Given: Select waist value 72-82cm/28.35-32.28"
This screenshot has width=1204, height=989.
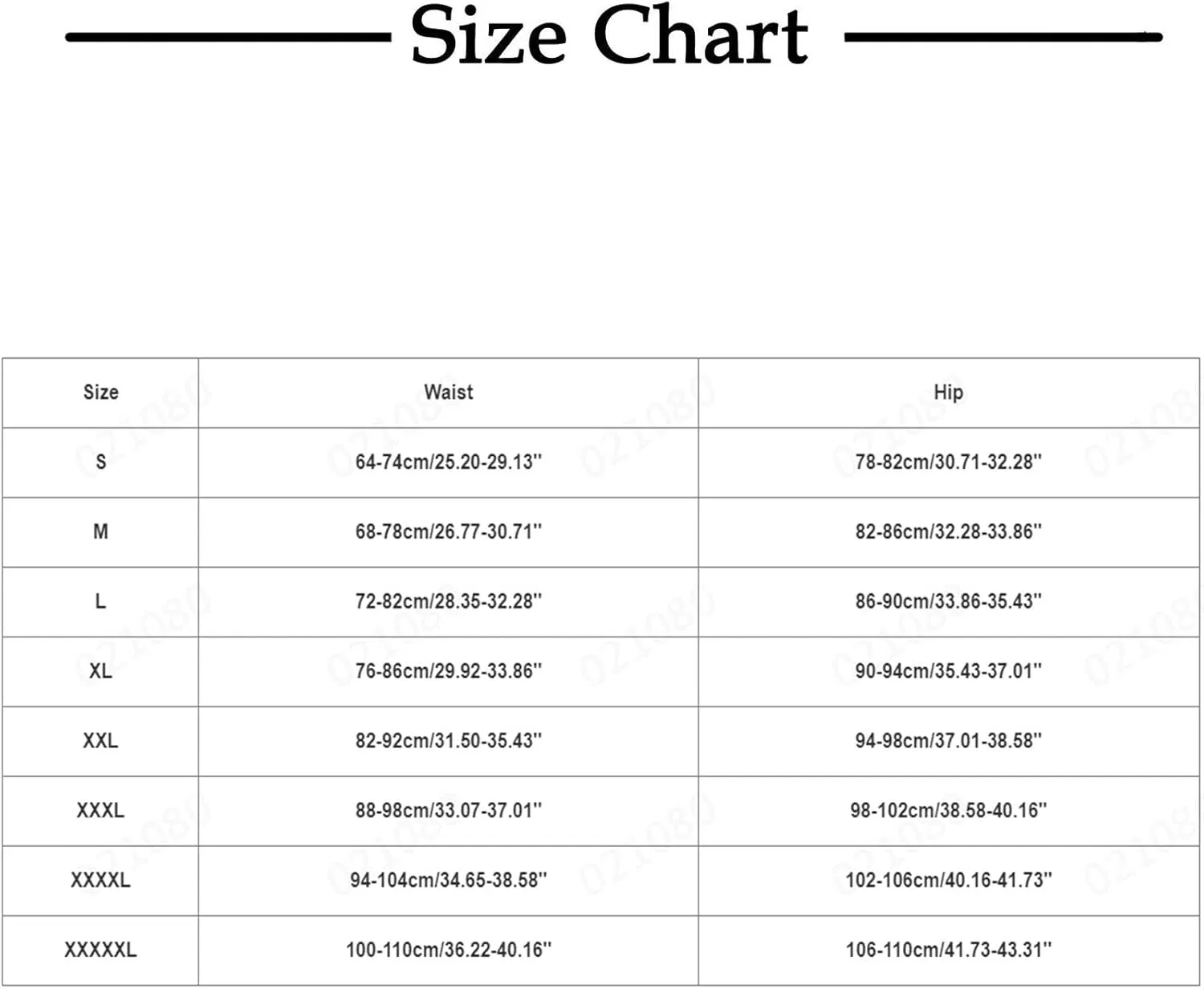Looking at the screenshot, I should pos(449,601).
